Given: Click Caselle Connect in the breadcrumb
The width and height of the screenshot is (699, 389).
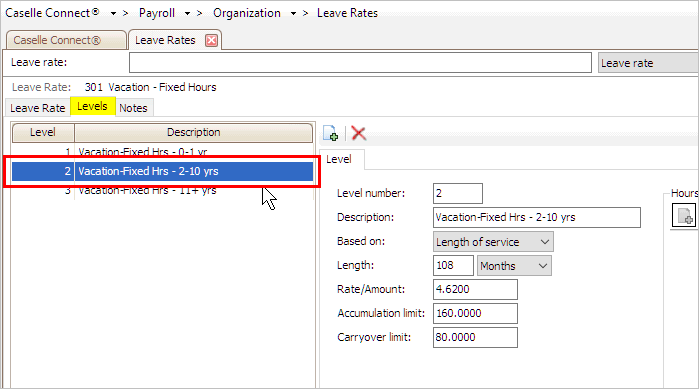Looking at the screenshot, I should click(x=52, y=13).
